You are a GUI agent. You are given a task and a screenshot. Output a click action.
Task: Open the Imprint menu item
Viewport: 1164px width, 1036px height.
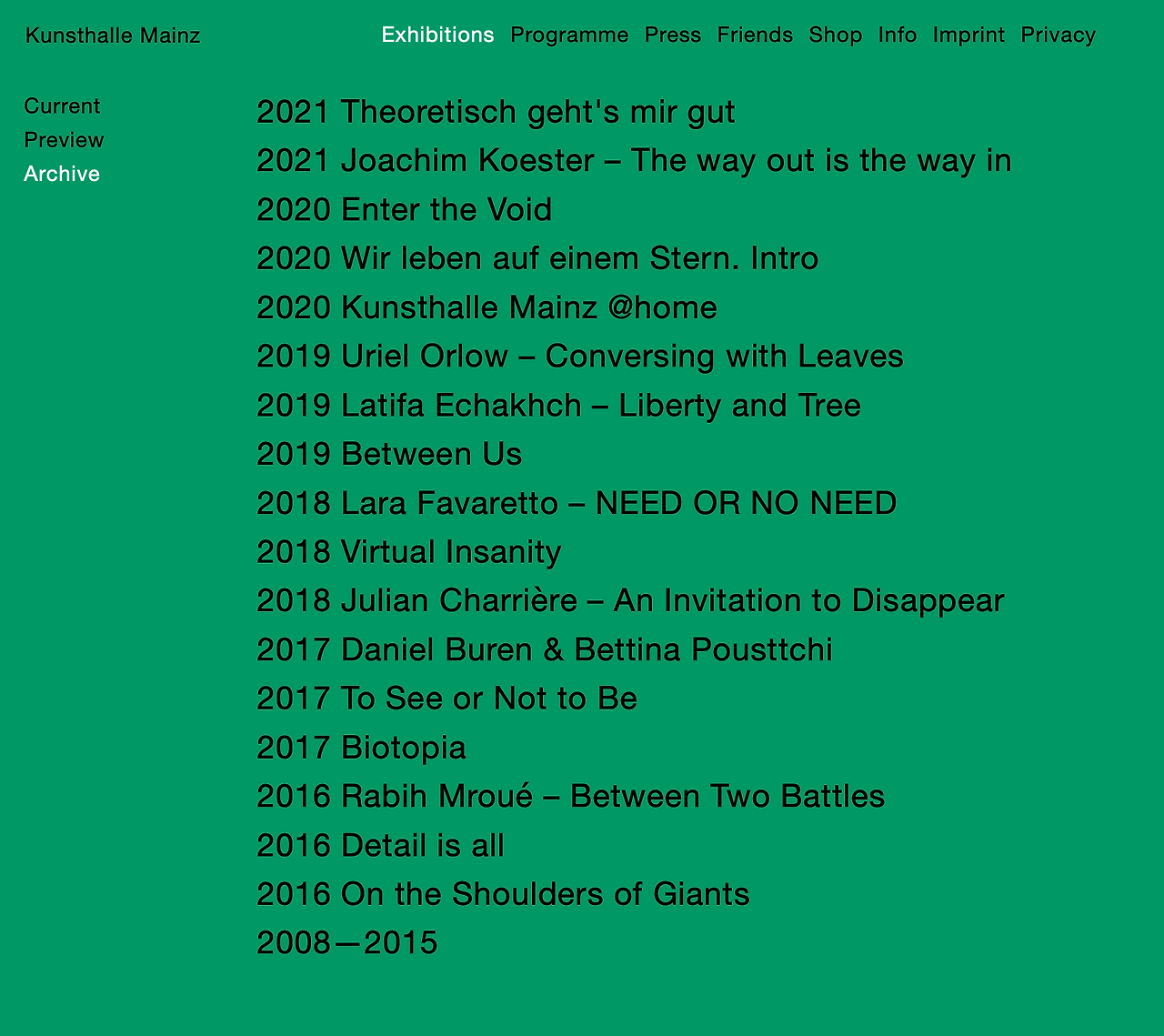[x=968, y=35]
